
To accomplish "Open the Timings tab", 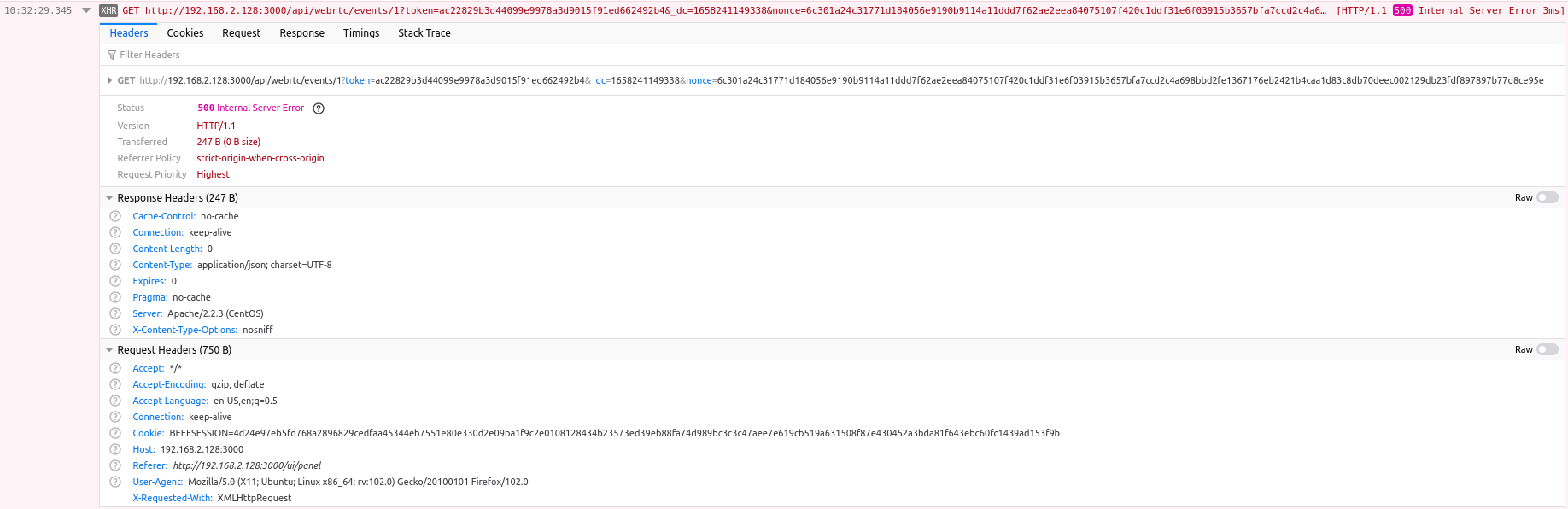I will tap(360, 32).
